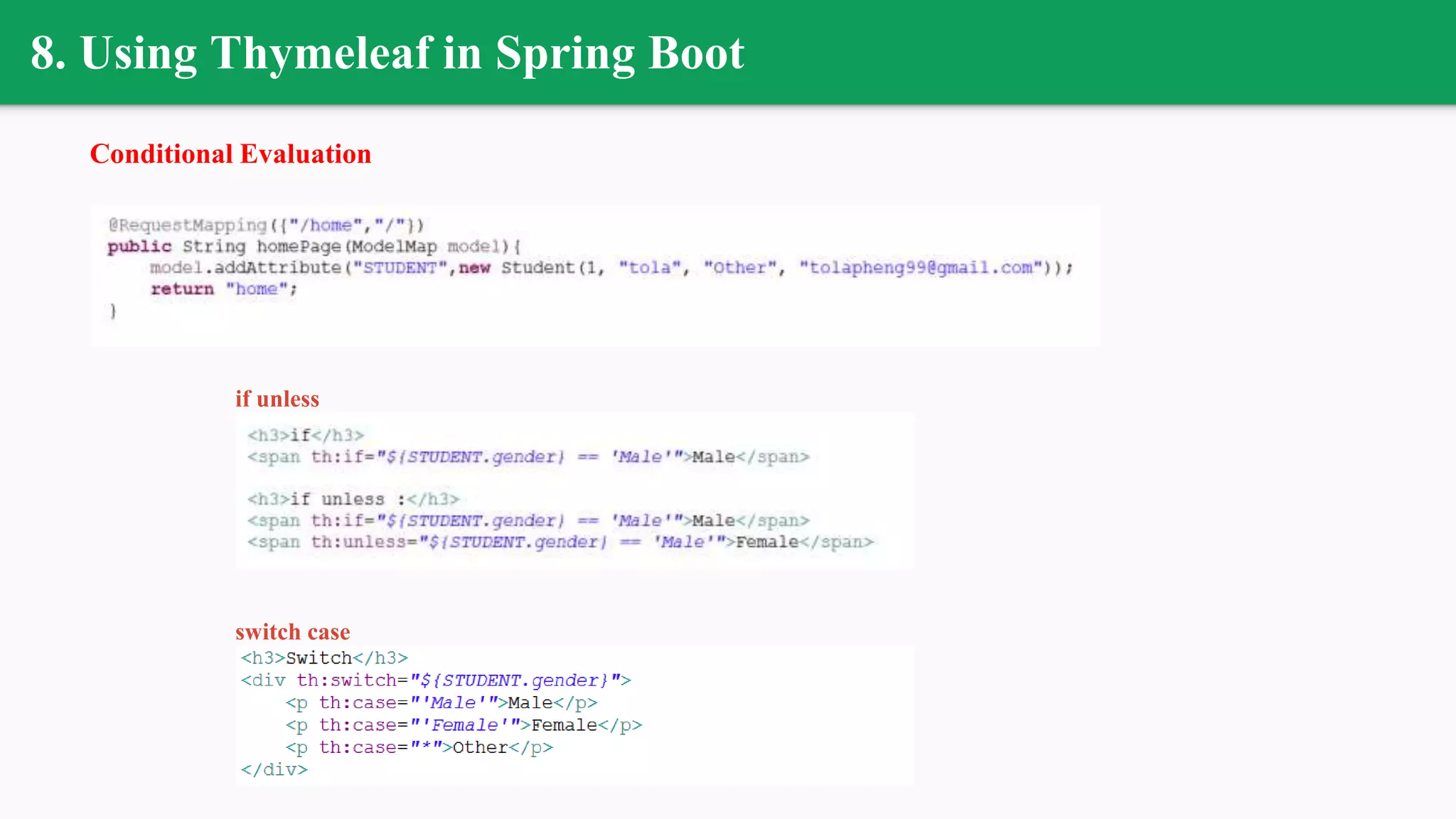
Task: Click the '<h3>if</h3>' code line
Action: (x=306, y=435)
